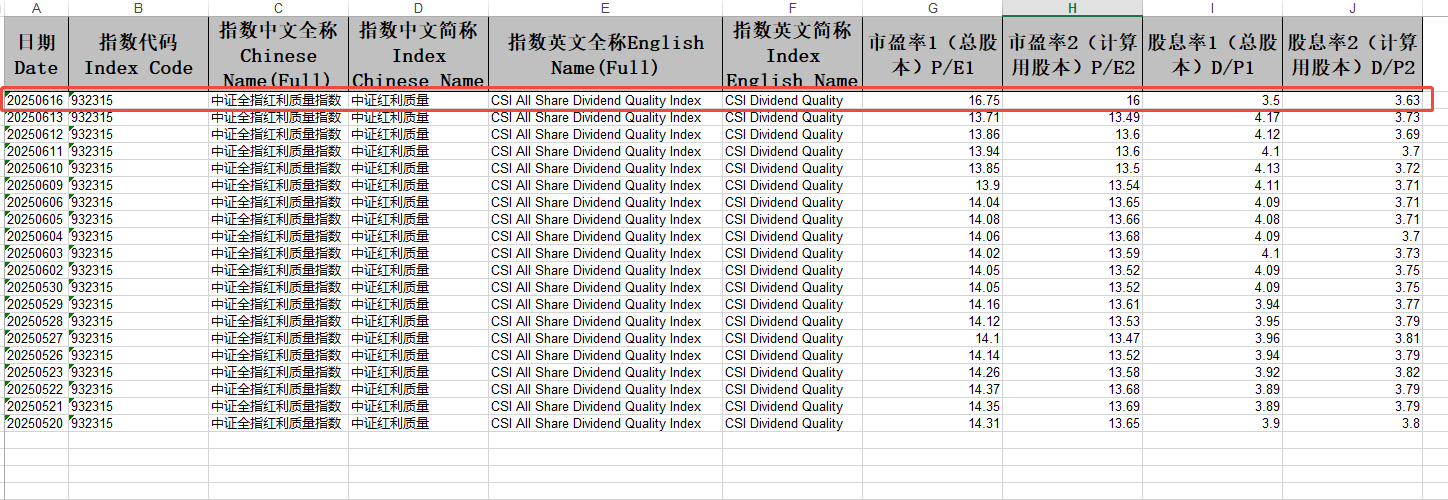1448x500 pixels.
Task: Select the date cell 20250613
Action: (x=37, y=117)
